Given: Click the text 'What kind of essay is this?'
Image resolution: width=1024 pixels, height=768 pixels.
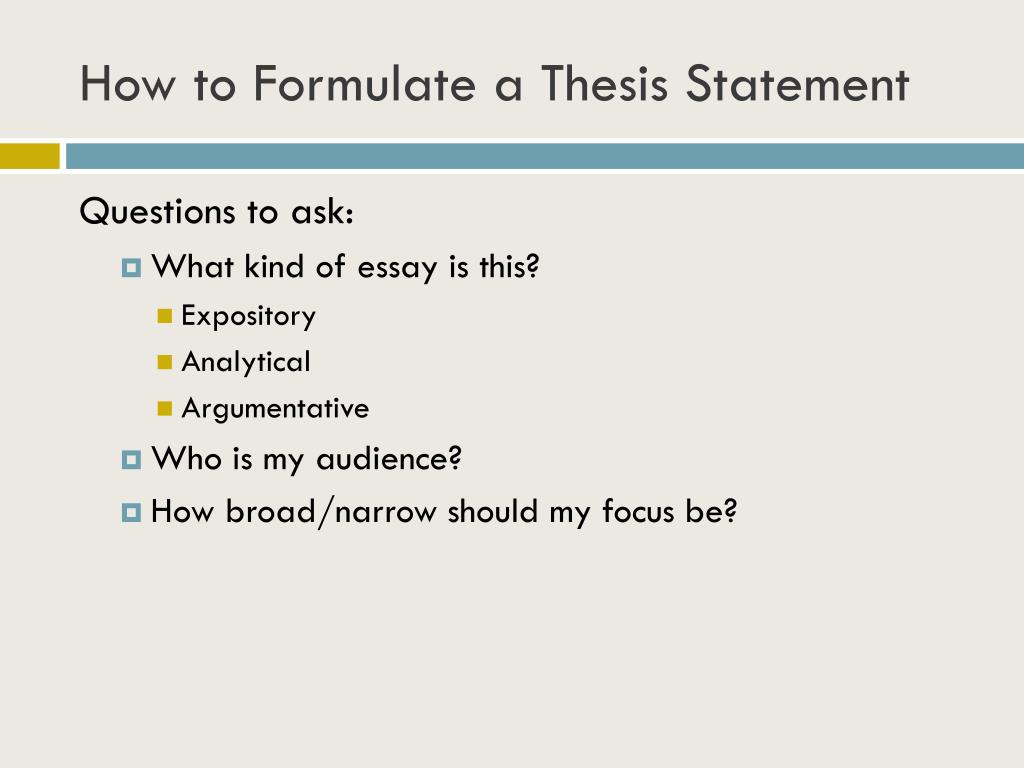Looking at the screenshot, I should tap(345, 267).
